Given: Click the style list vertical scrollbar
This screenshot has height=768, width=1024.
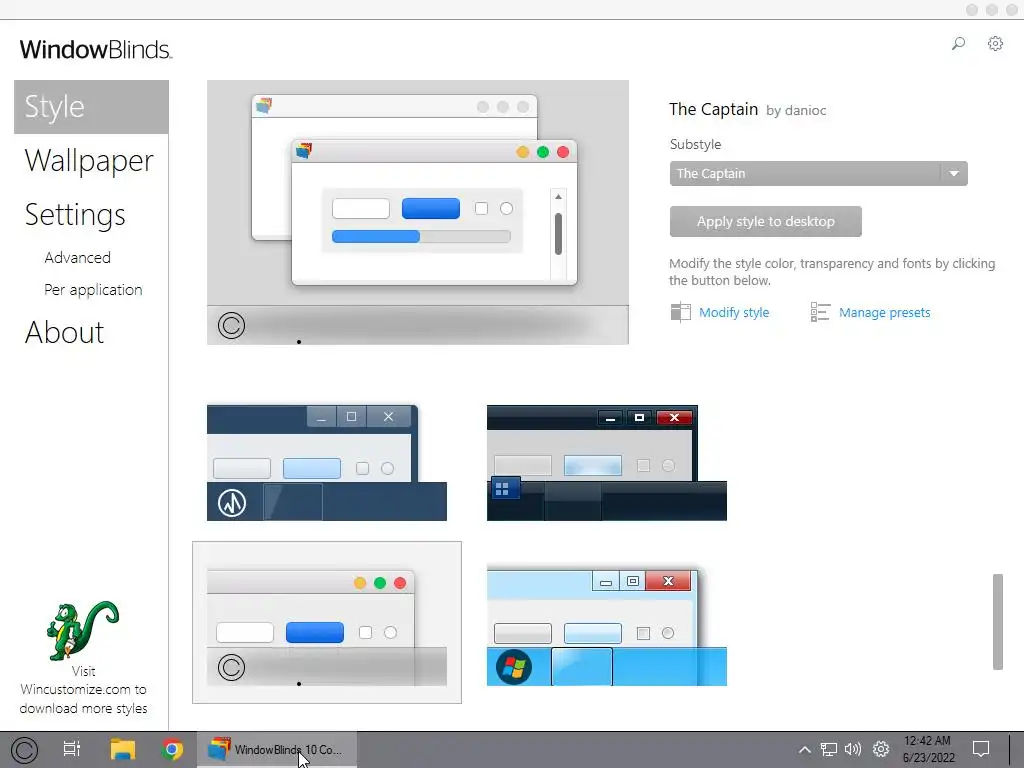Looking at the screenshot, I should tap(998, 622).
